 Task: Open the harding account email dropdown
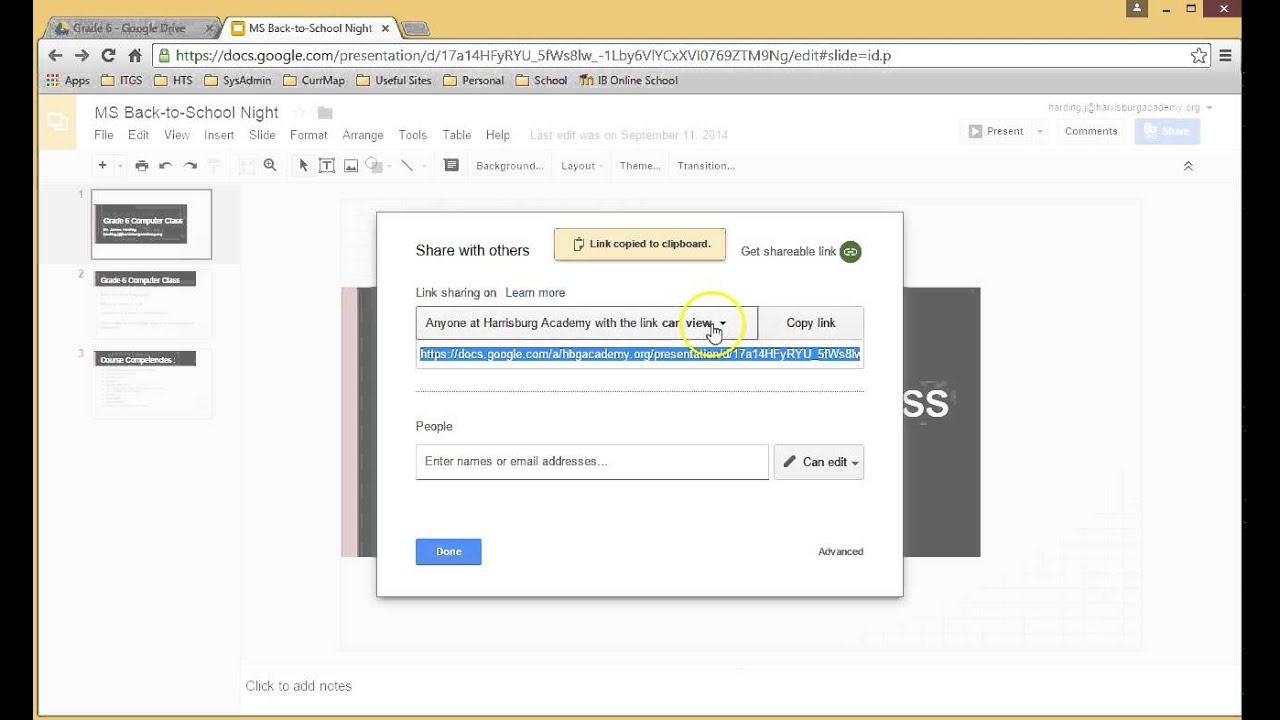click(1130, 108)
